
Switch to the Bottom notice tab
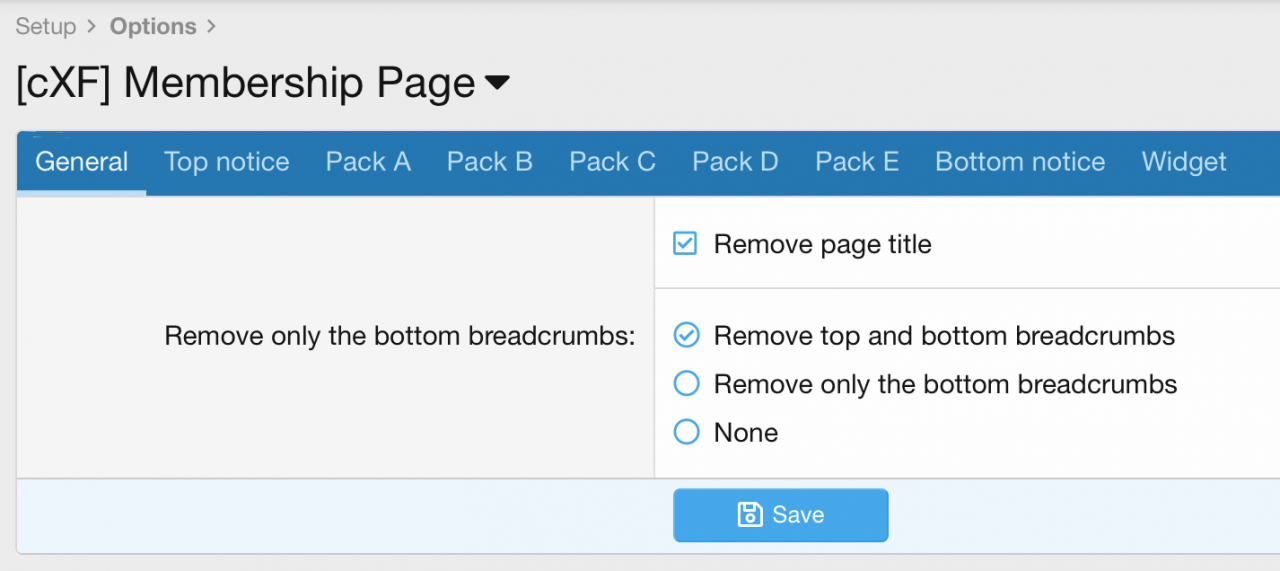pos(1020,162)
